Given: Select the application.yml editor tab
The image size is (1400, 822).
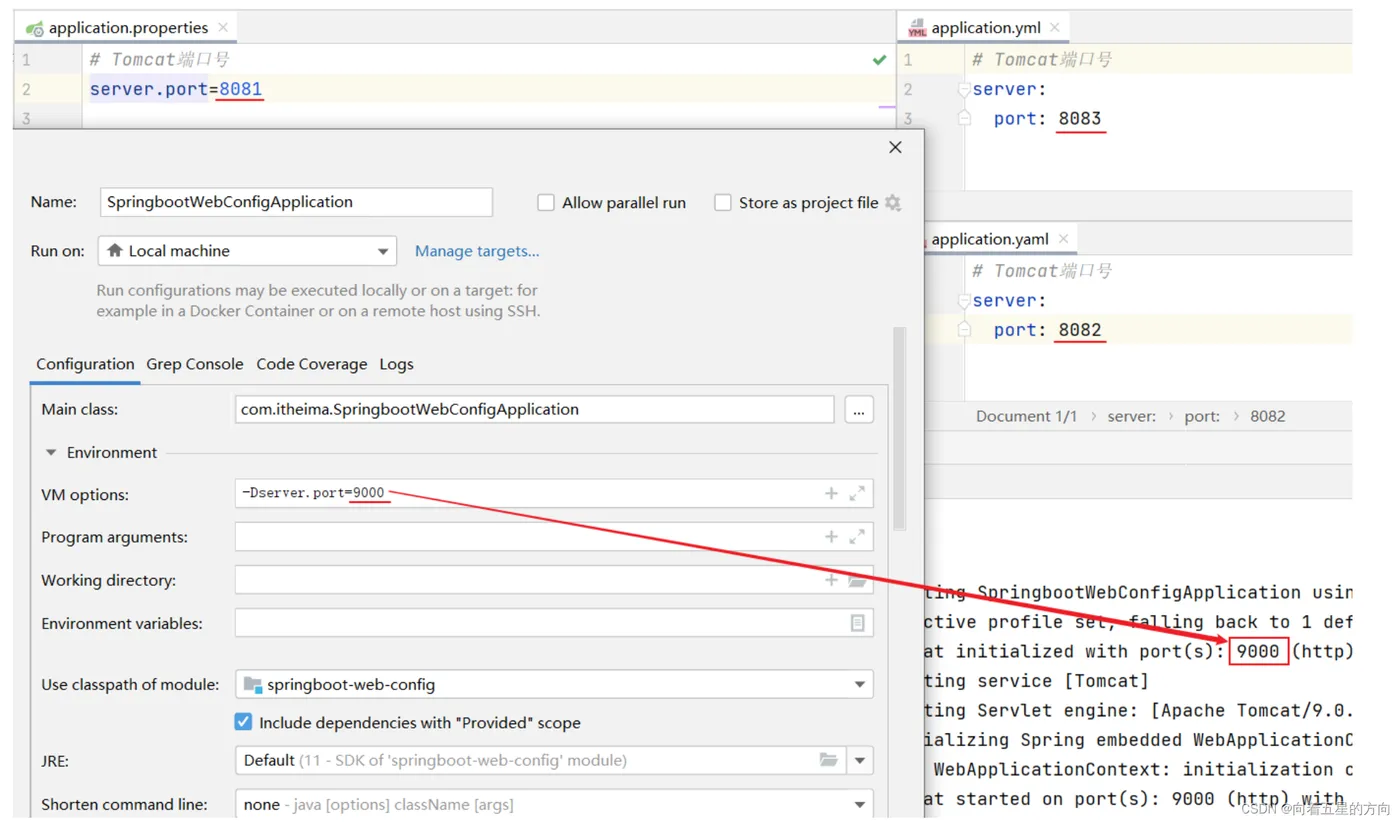Looking at the screenshot, I should [x=985, y=28].
